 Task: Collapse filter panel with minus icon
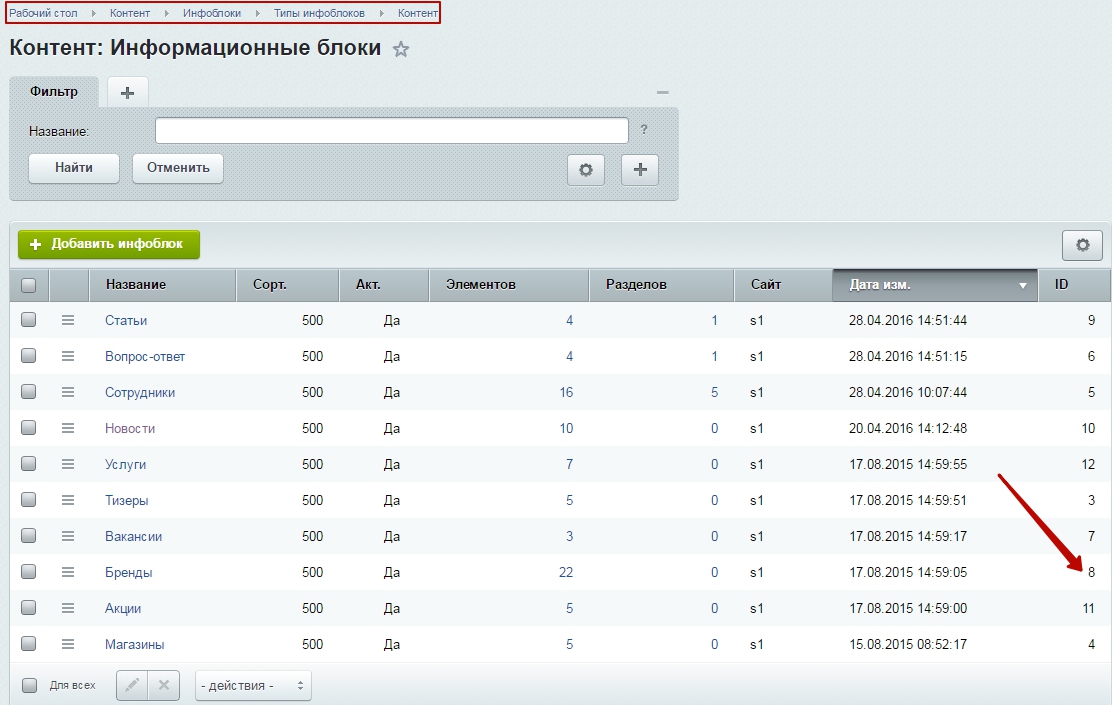[x=662, y=92]
